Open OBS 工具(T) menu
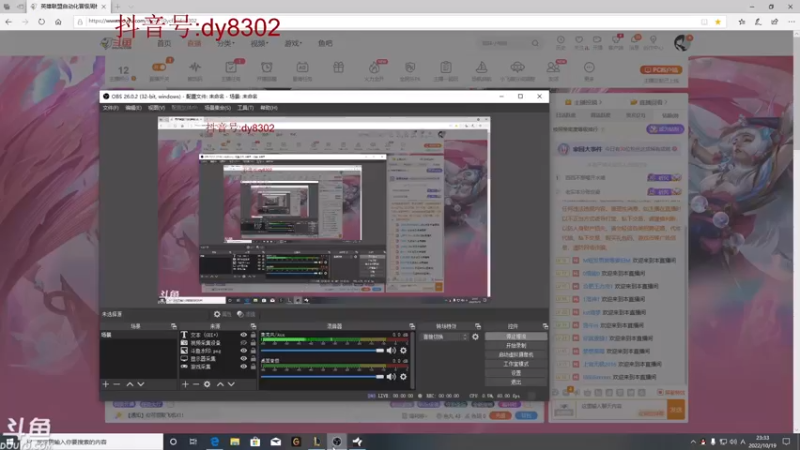The width and height of the screenshot is (800, 450). click(x=245, y=108)
